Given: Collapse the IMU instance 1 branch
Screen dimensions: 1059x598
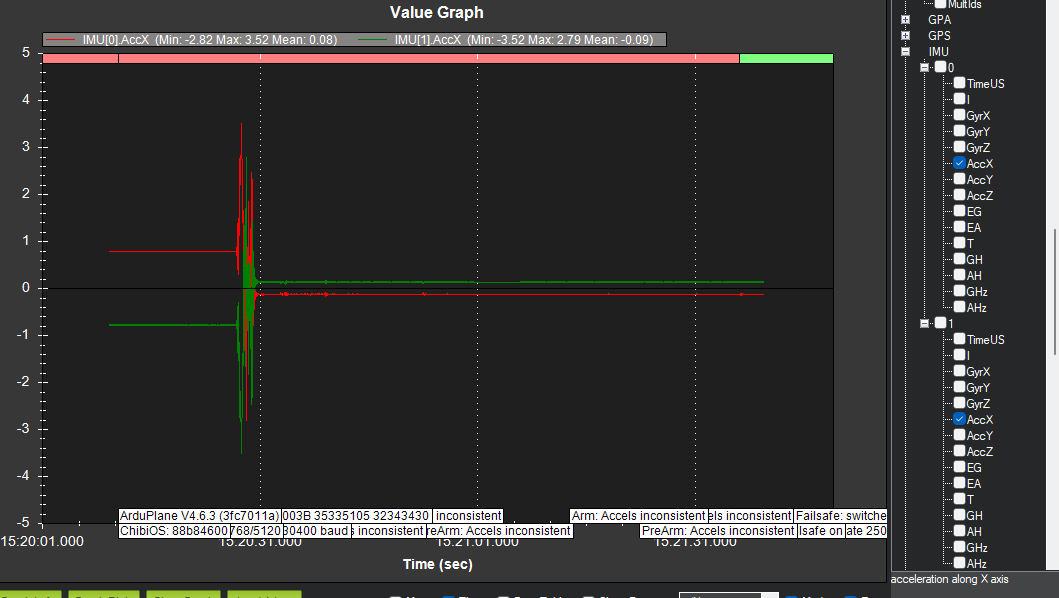Looking at the screenshot, I should point(925,324).
